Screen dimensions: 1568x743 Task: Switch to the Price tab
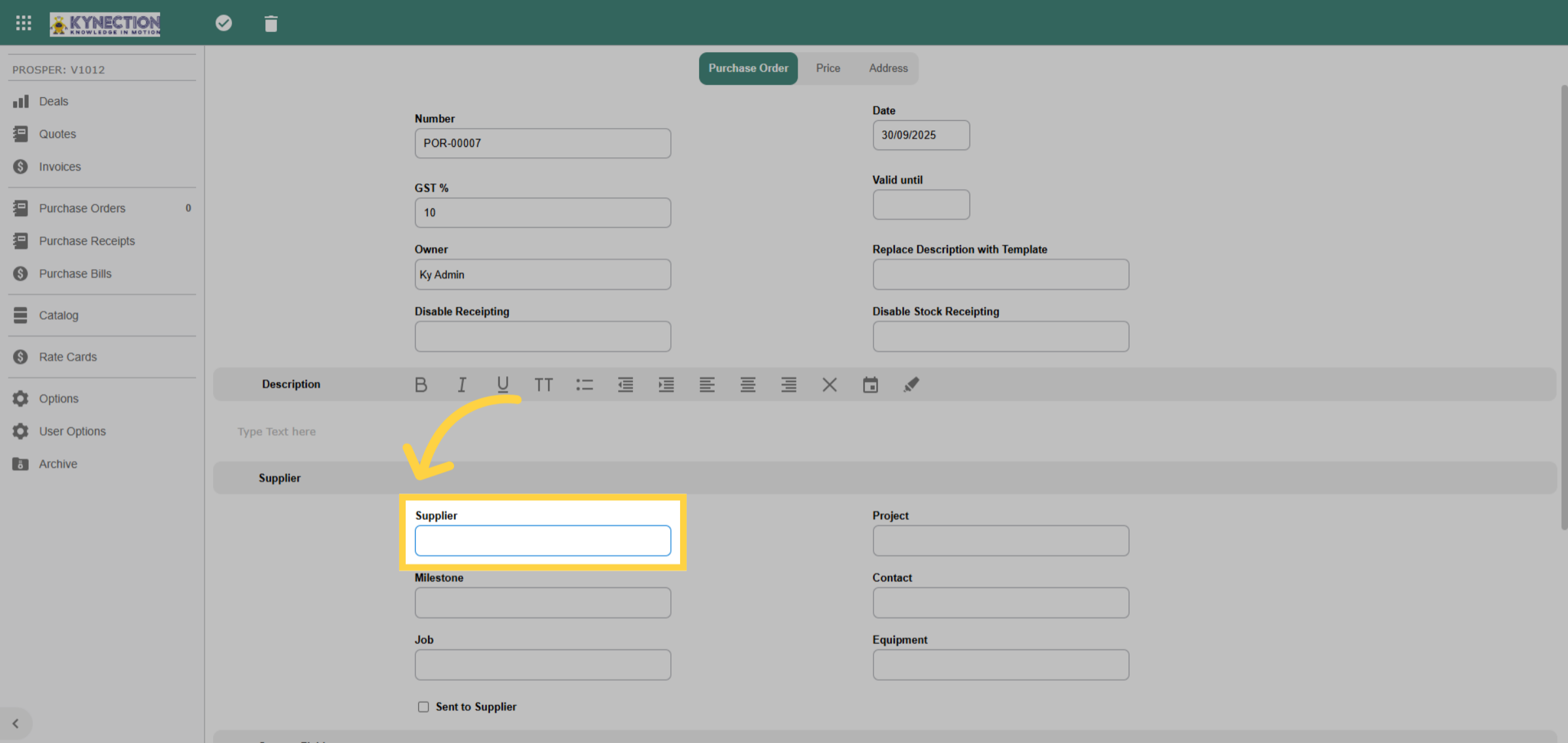828,68
